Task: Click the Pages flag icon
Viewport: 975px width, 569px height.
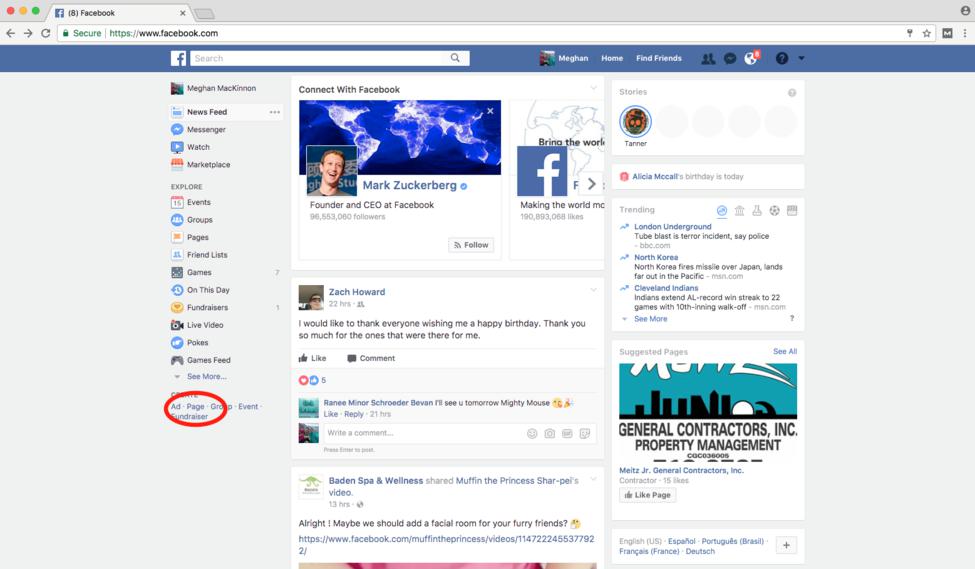Action: [177, 237]
